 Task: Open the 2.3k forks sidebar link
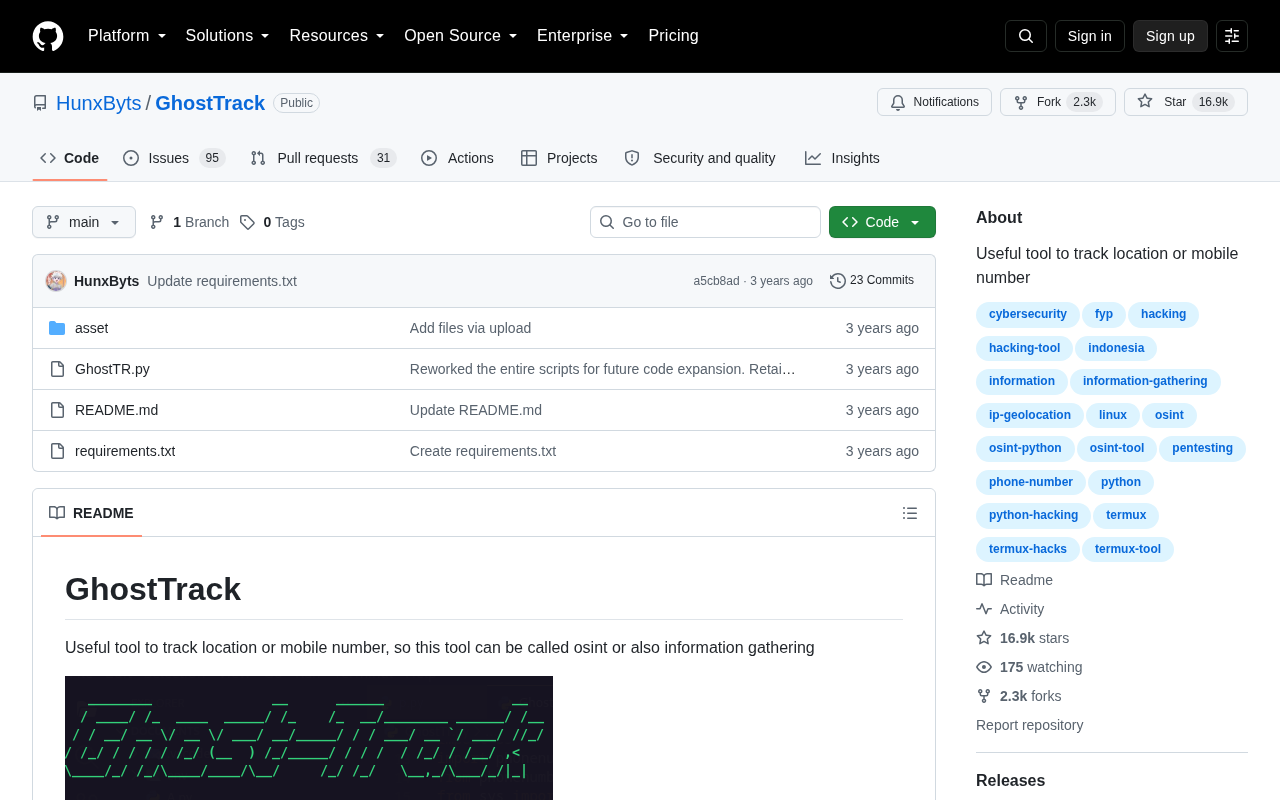coord(1019,696)
